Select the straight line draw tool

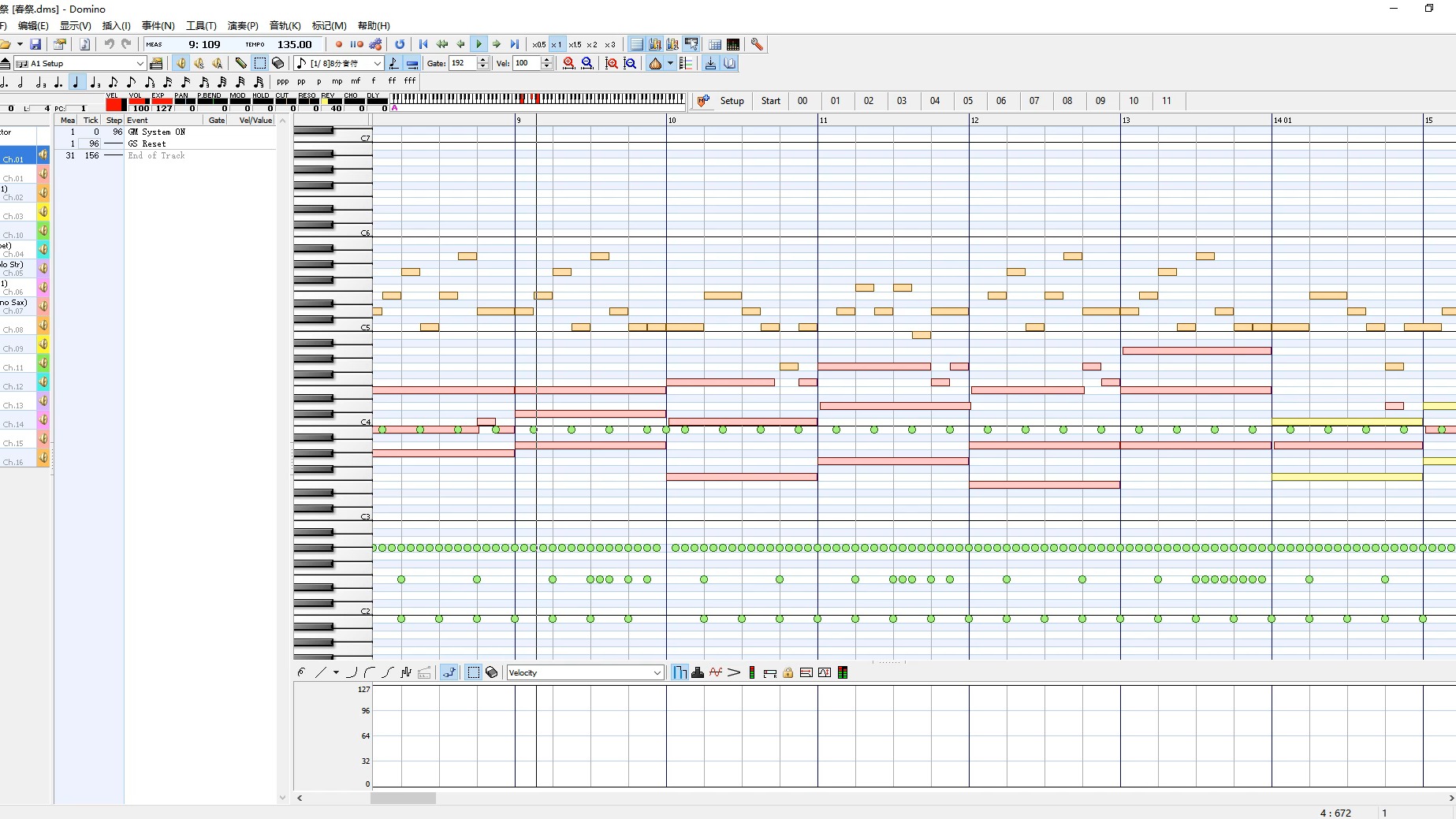click(x=320, y=672)
